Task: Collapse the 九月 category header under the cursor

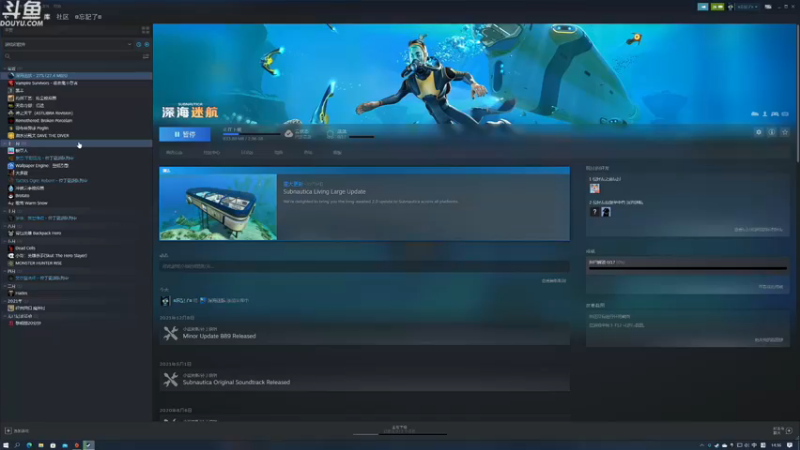Action: tap(77, 143)
